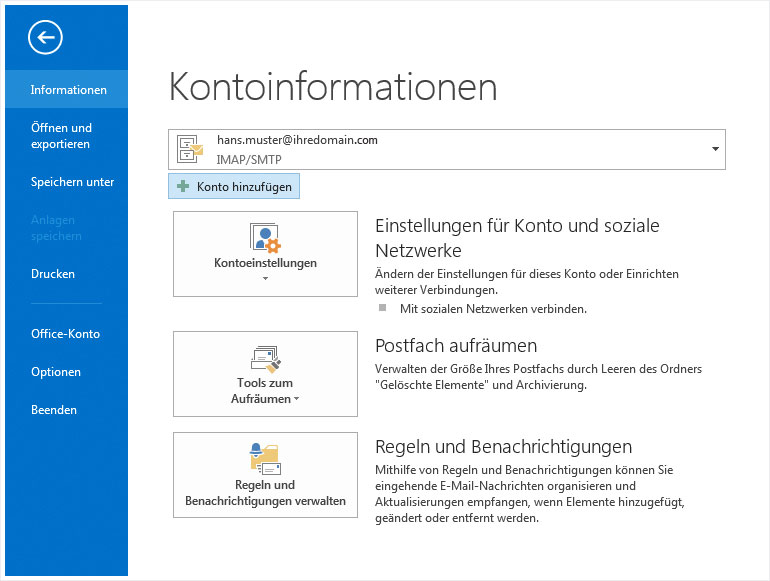Click the Tools zum Aufräumen label

[265, 390]
